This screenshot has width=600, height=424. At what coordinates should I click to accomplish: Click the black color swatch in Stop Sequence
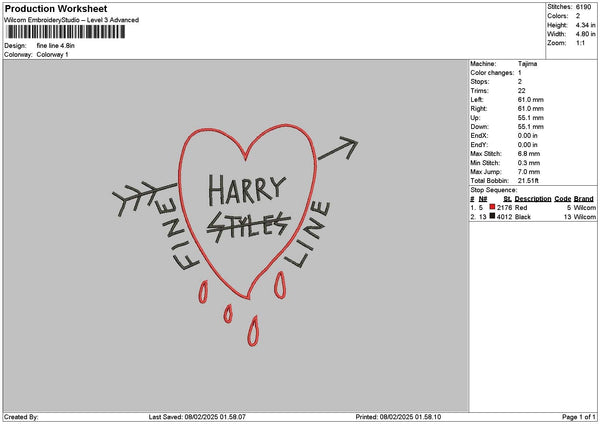[x=492, y=216]
